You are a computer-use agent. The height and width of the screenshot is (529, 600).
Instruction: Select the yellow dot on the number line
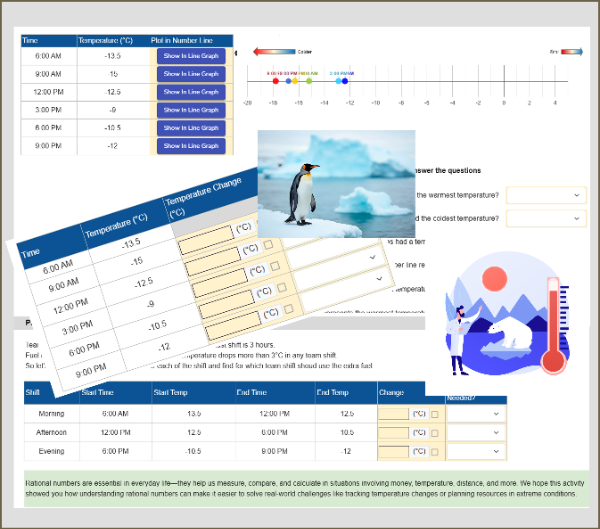[295, 81]
